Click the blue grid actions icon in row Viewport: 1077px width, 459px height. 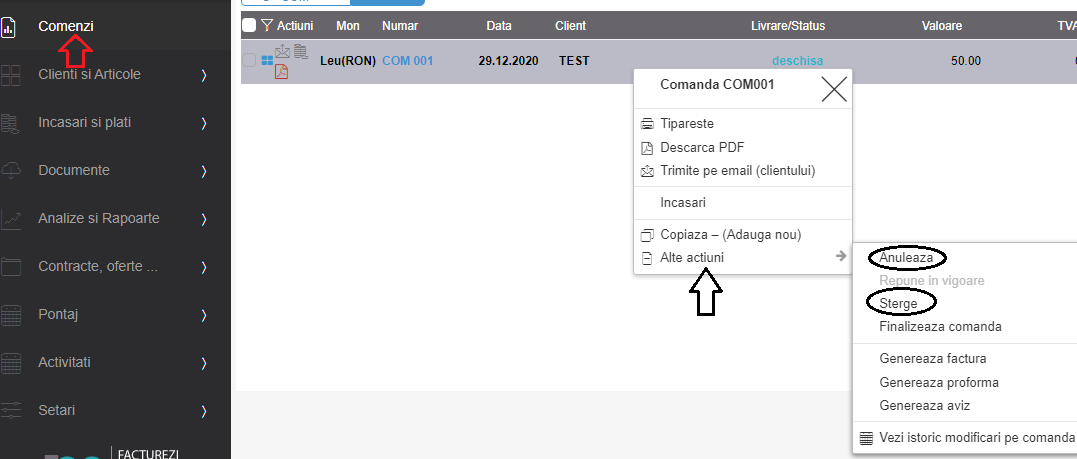tap(267, 61)
